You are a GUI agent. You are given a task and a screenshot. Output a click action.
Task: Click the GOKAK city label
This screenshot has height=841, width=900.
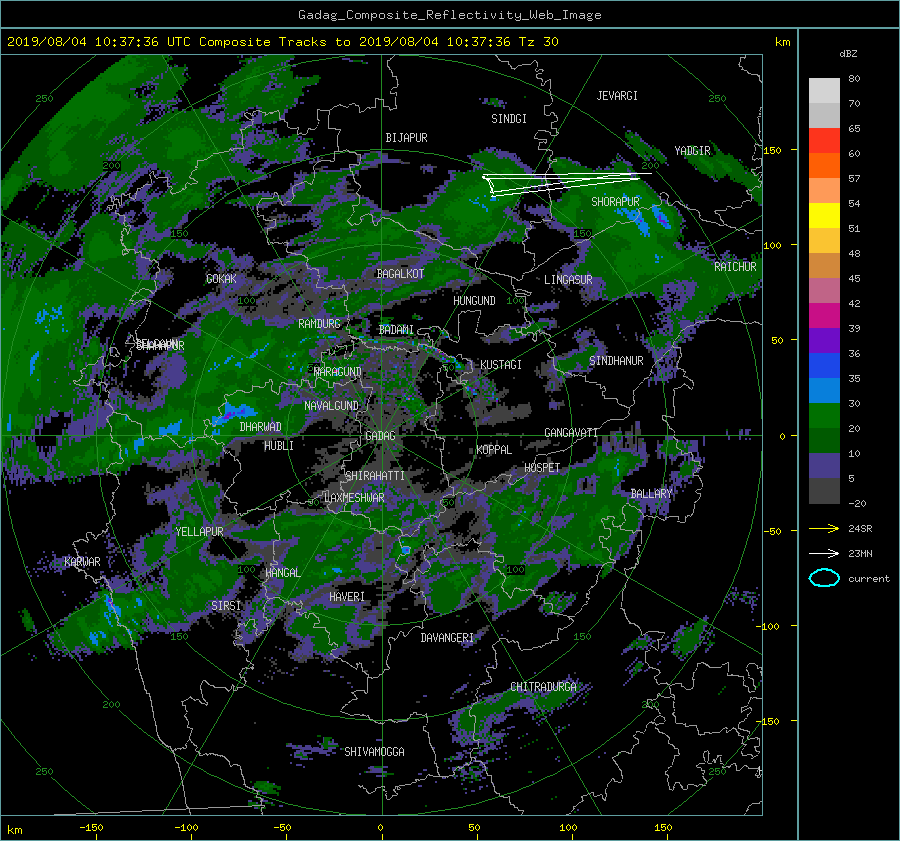(x=221, y=278)
